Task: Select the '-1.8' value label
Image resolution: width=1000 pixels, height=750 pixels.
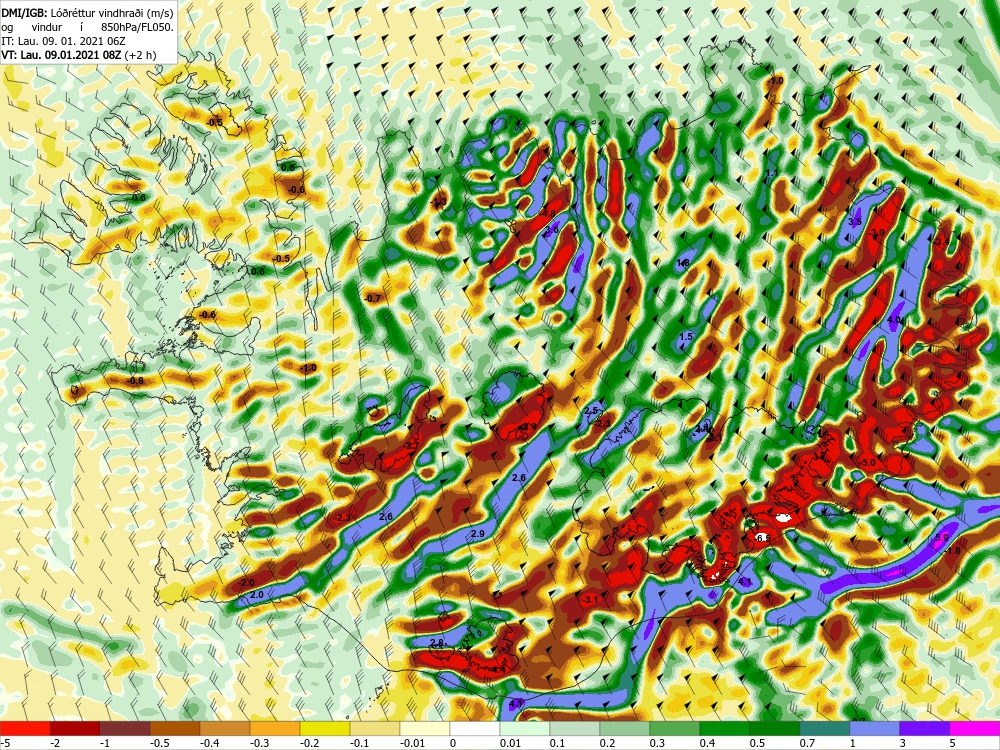Action: (x=953, y=550)
